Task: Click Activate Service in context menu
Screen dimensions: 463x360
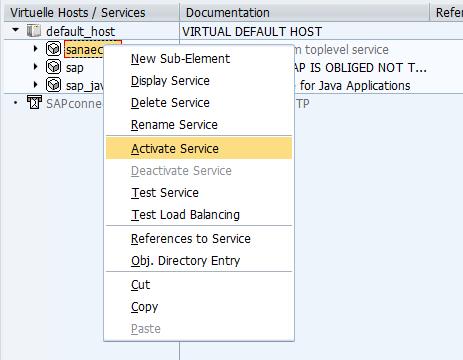Action: tap(199, 149)
